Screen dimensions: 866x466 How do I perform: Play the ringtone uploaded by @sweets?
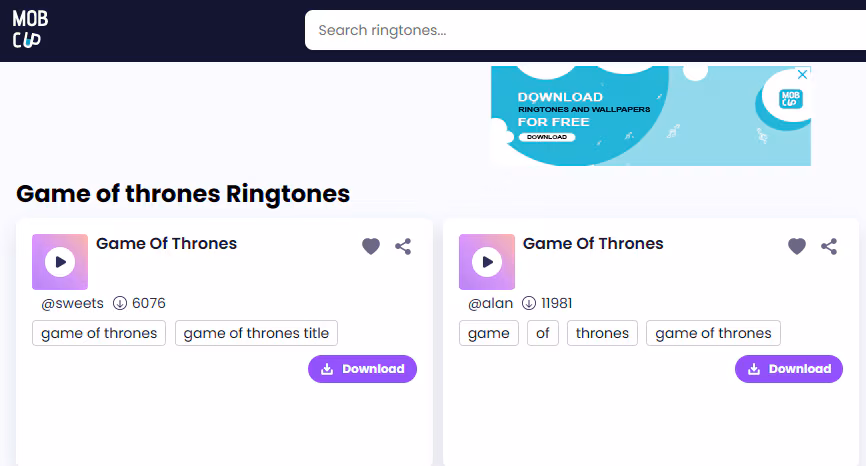[x=60, y=262]
